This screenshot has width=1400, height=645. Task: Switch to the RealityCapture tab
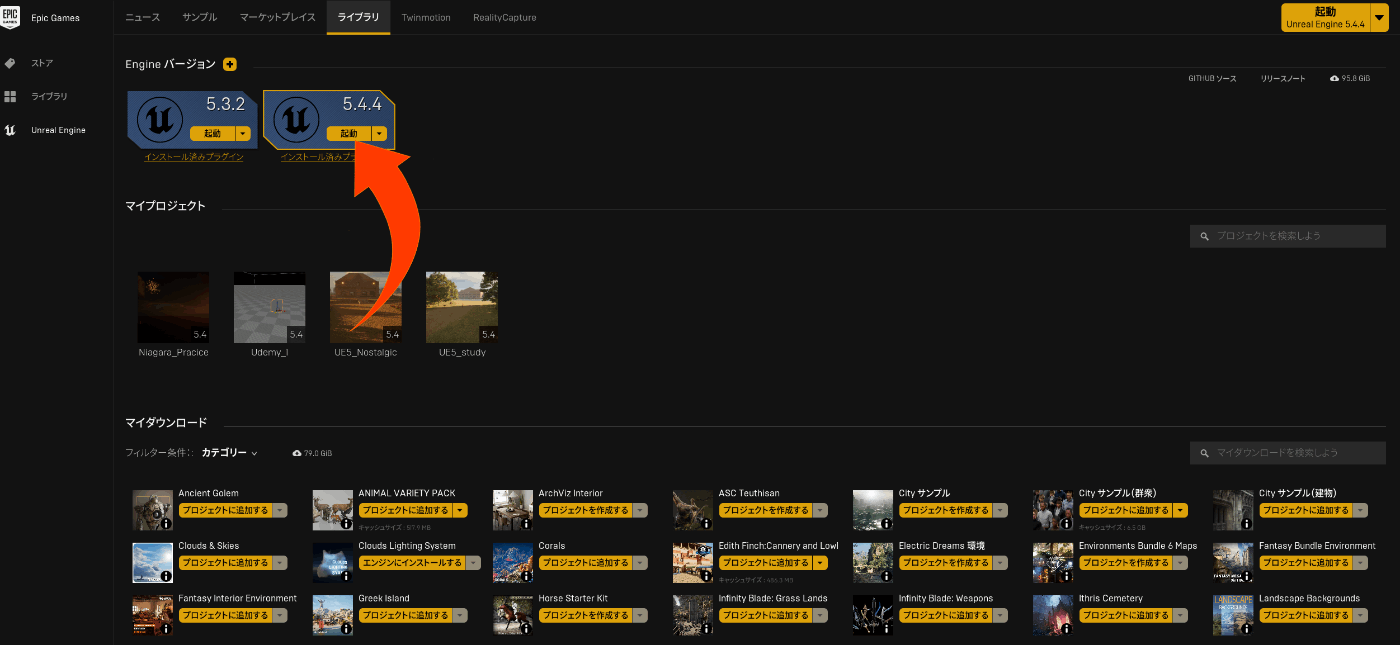(x=505, y=17)
